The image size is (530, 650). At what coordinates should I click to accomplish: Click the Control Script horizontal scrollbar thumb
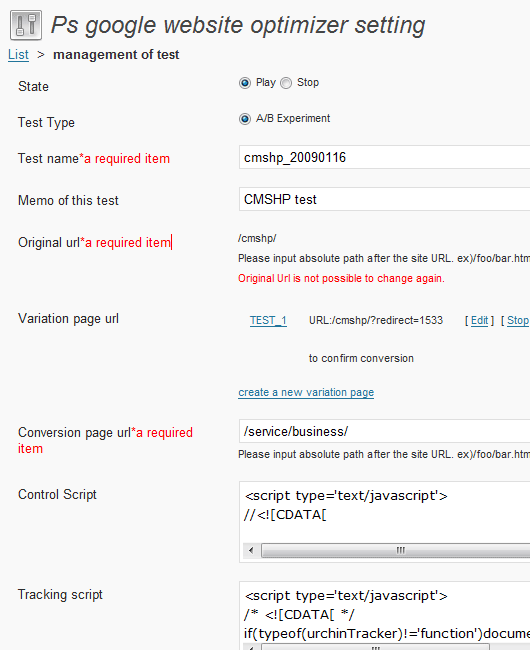[396, 551]
